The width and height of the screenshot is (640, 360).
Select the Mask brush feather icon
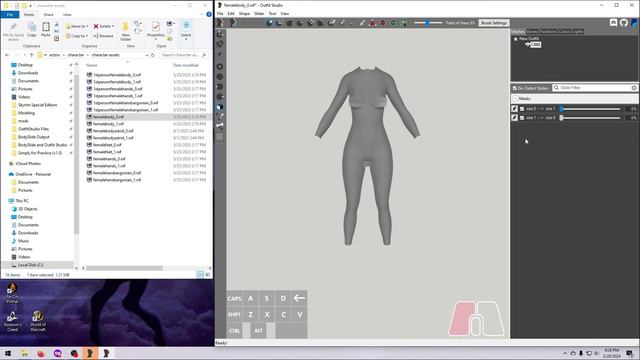(331, 23)
